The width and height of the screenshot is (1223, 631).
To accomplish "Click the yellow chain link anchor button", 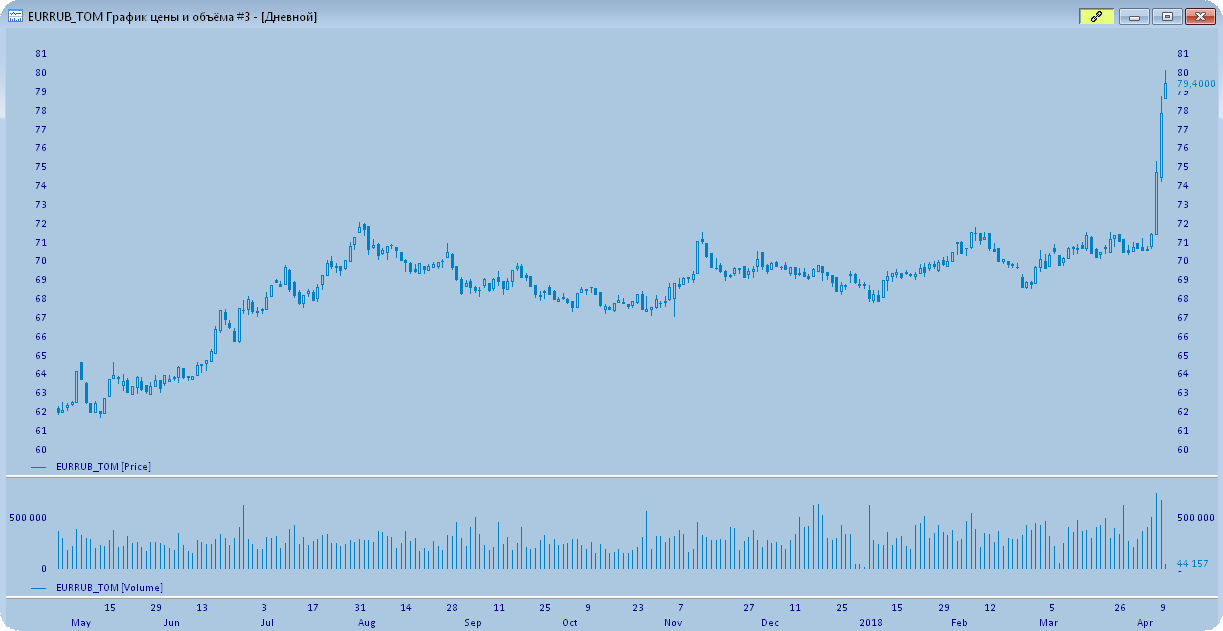I will coord(1095,16).
